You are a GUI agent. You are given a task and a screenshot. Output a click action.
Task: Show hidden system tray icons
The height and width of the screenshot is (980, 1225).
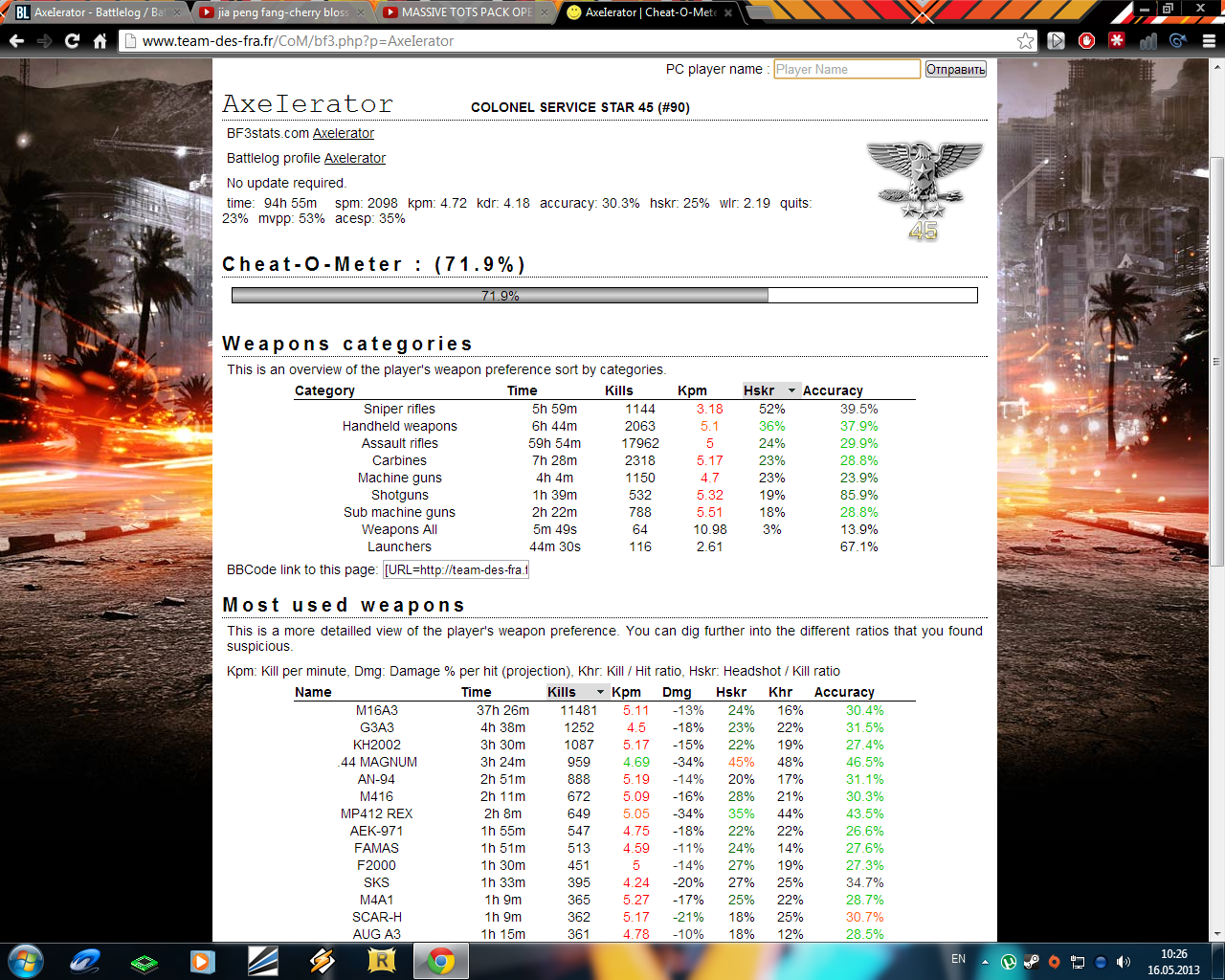click(985, 962)
